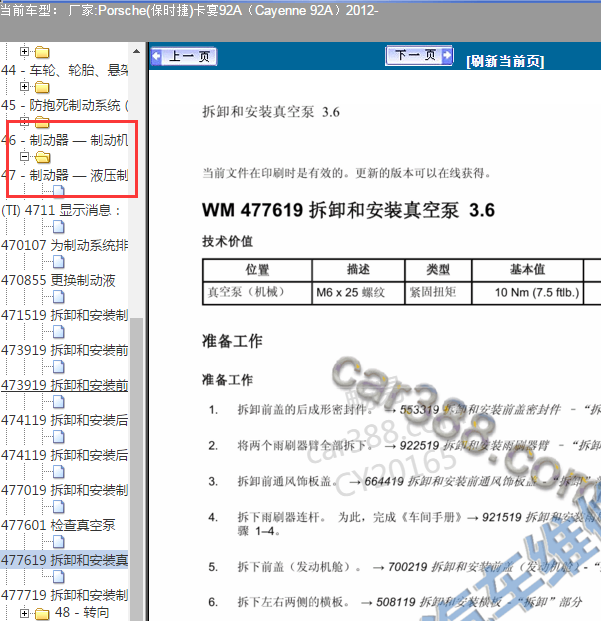This screenshot has width=601, height=621.
Task: Select tree item 46 - 制动器 — 制动机
Action: pos(65,140)
